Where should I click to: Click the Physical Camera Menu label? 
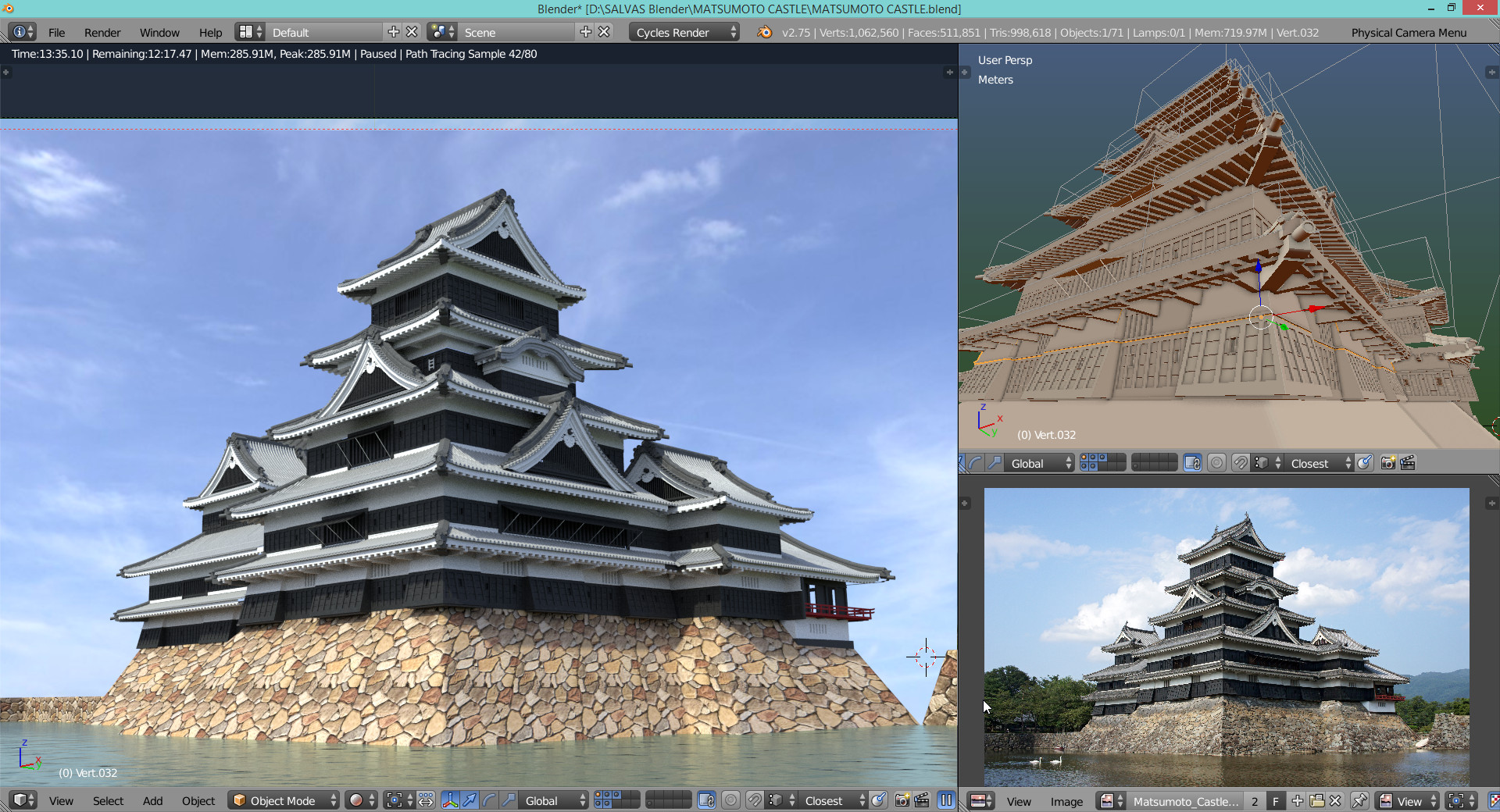[x=1409, y=32]
